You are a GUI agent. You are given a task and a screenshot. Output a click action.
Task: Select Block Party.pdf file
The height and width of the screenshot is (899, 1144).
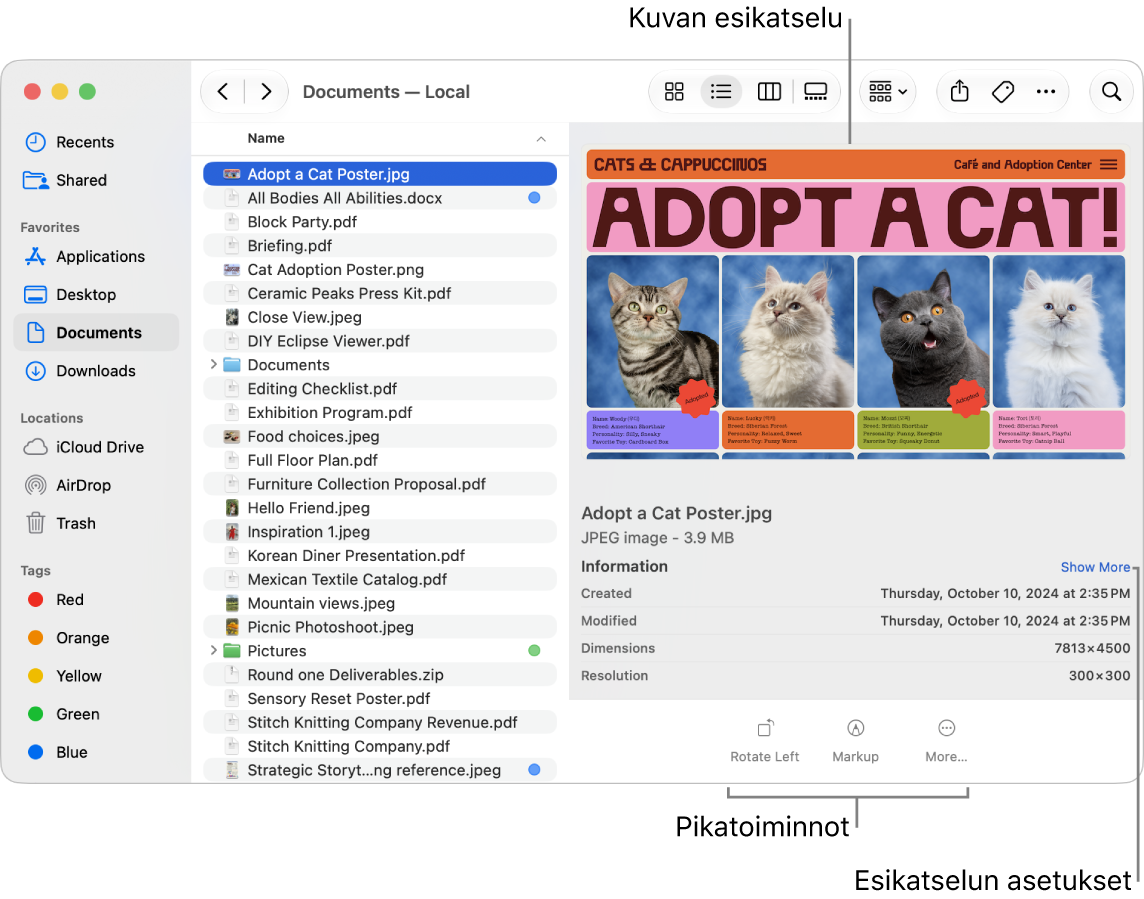click(380, 222)
